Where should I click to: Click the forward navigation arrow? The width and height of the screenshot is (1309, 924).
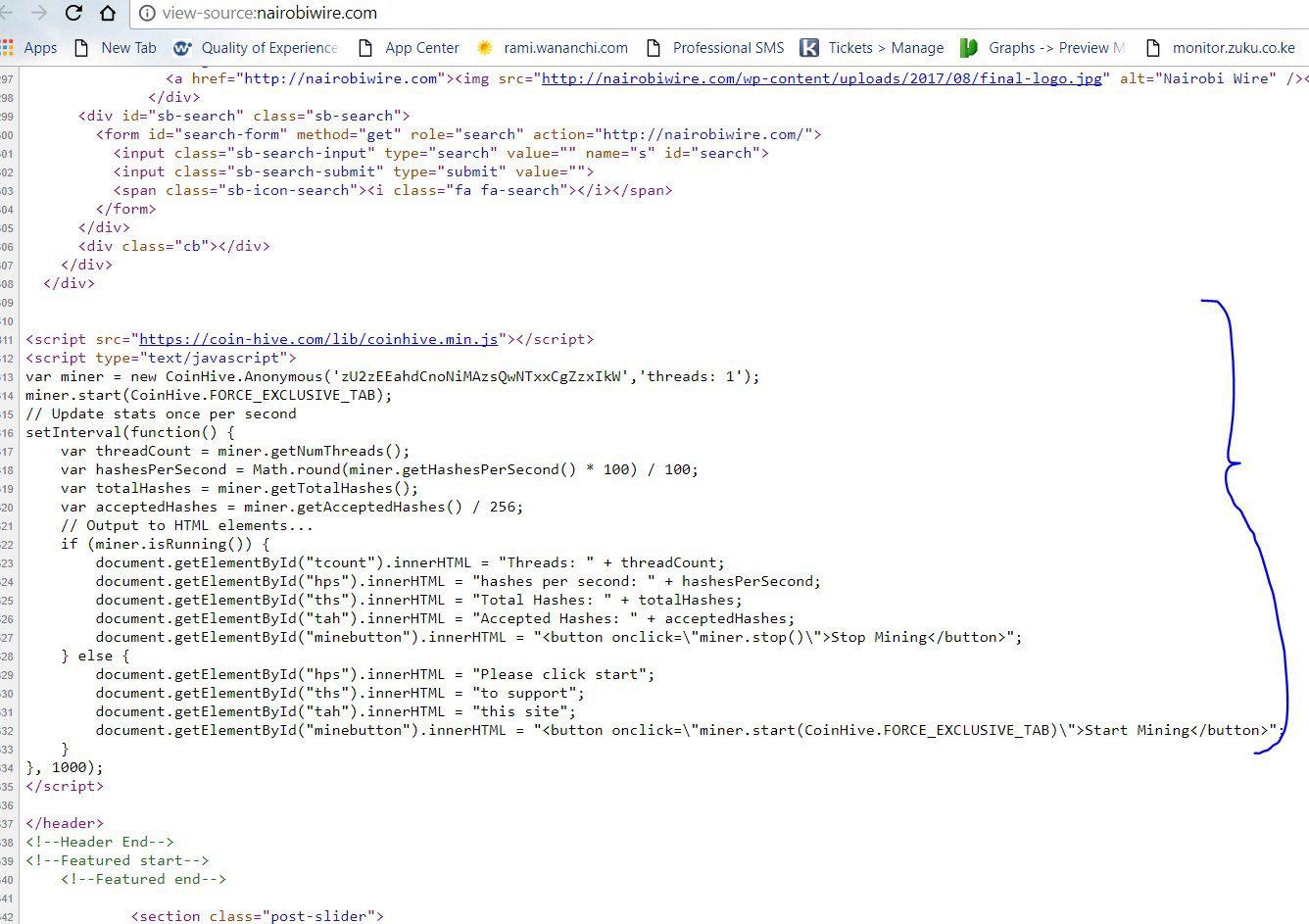tap(39, 13)
